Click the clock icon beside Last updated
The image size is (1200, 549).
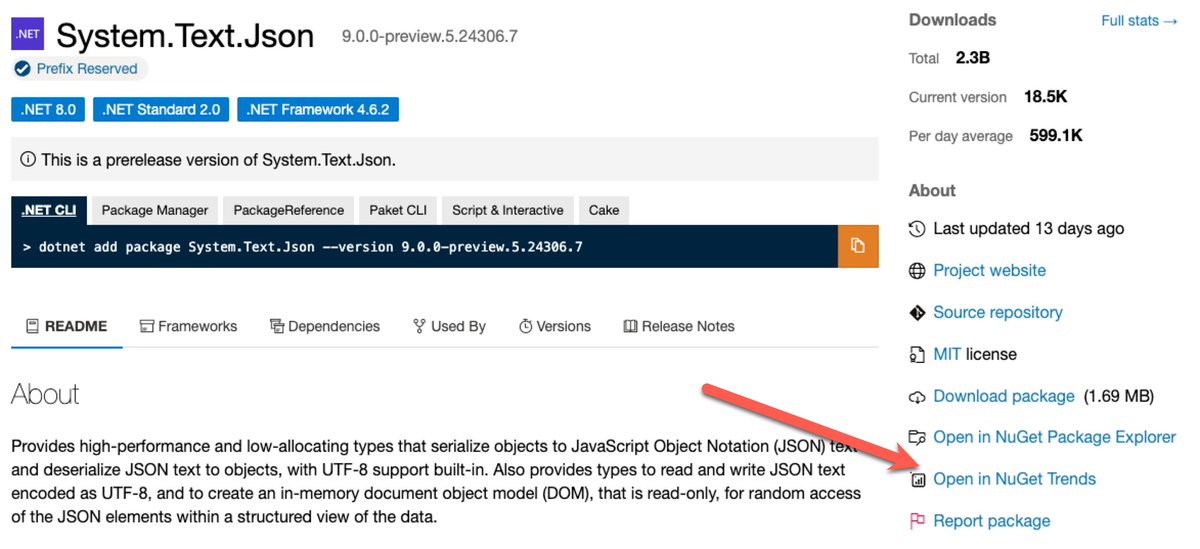click(917, 229)
